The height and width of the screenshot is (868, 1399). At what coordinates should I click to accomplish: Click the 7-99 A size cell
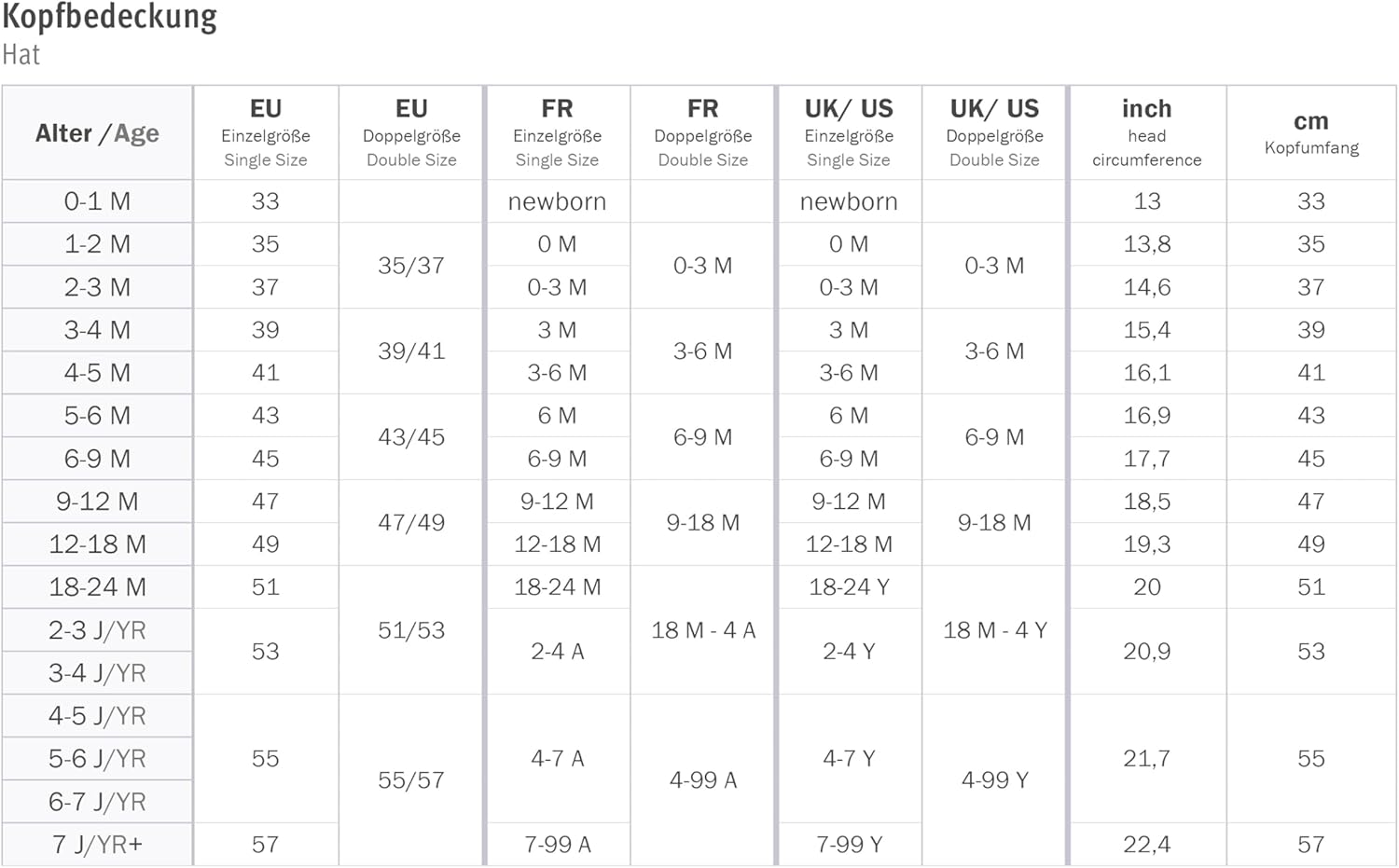click(557, 845)
